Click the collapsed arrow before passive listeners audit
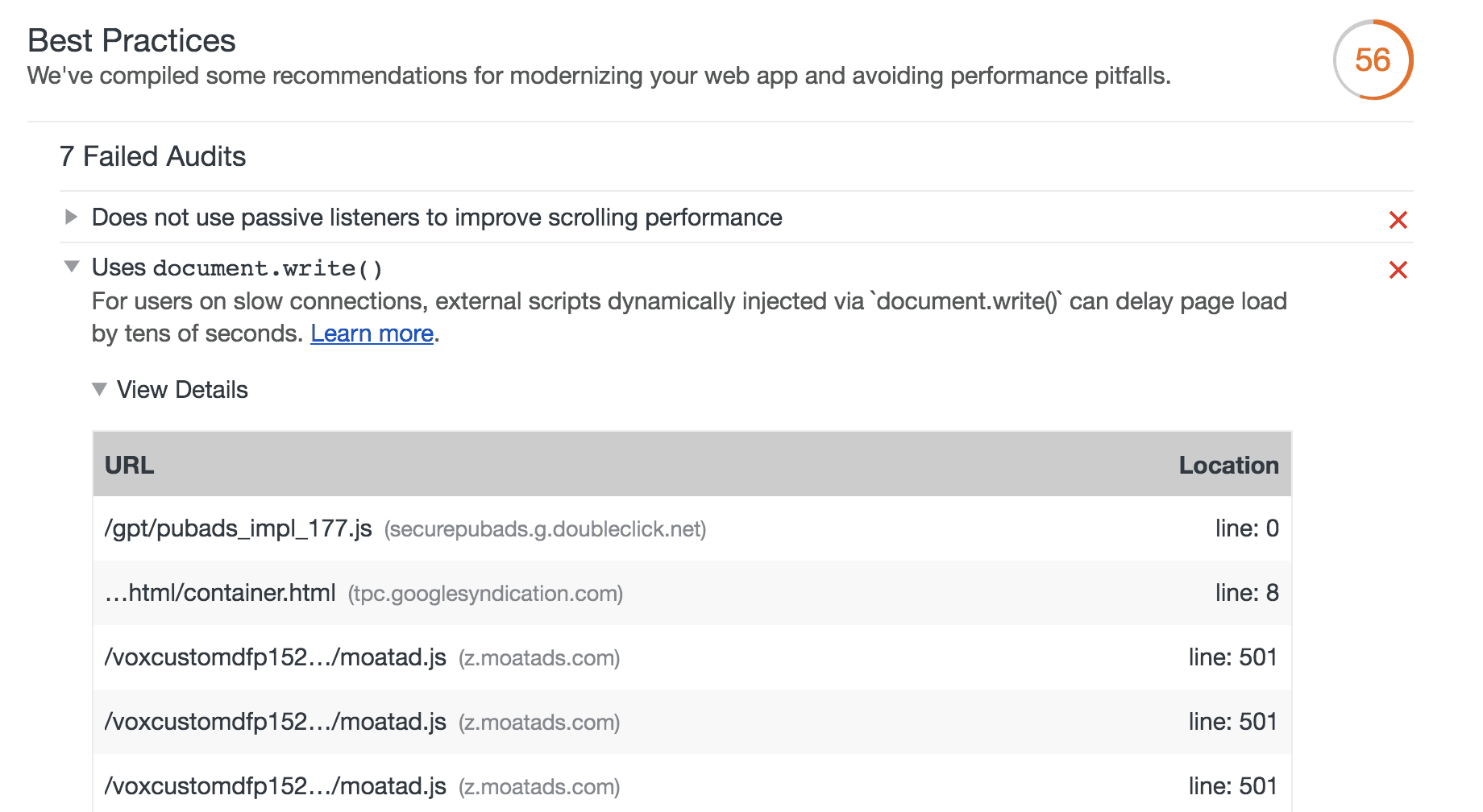 (71, 217)
